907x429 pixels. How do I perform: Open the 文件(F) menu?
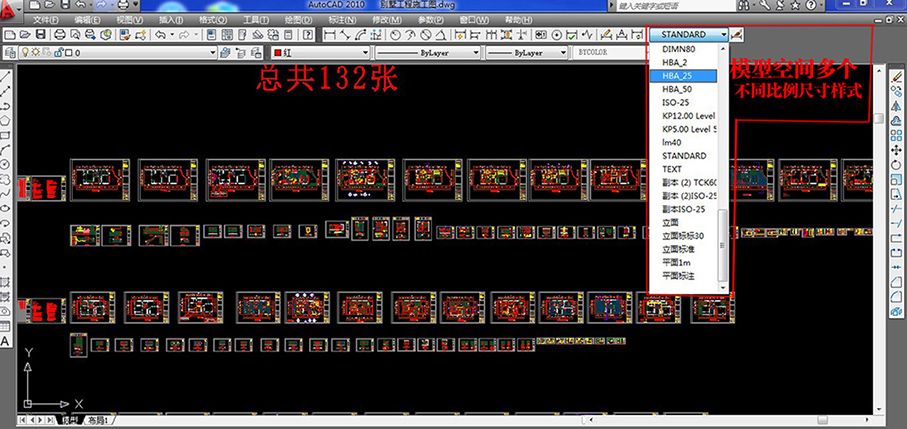point(46,20)
